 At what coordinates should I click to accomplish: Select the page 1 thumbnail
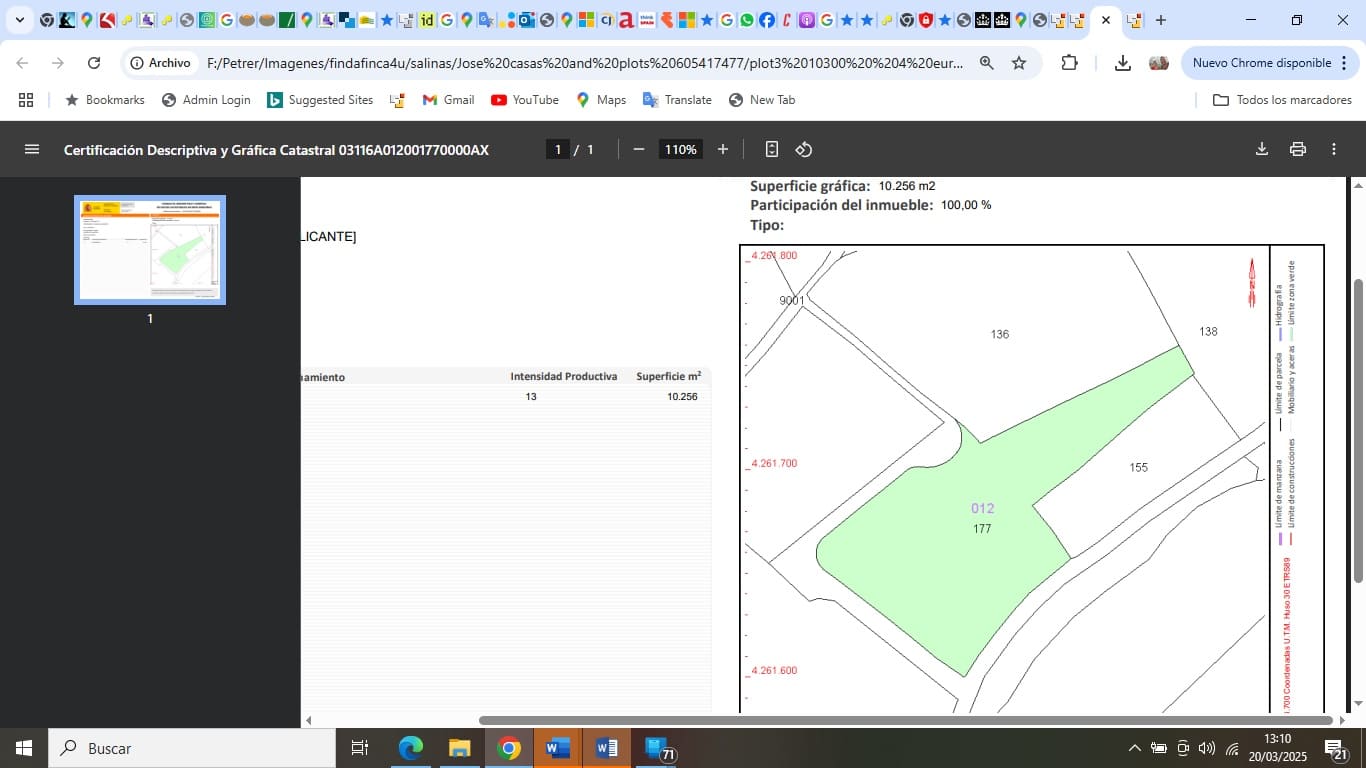click(x=150, y=249)
